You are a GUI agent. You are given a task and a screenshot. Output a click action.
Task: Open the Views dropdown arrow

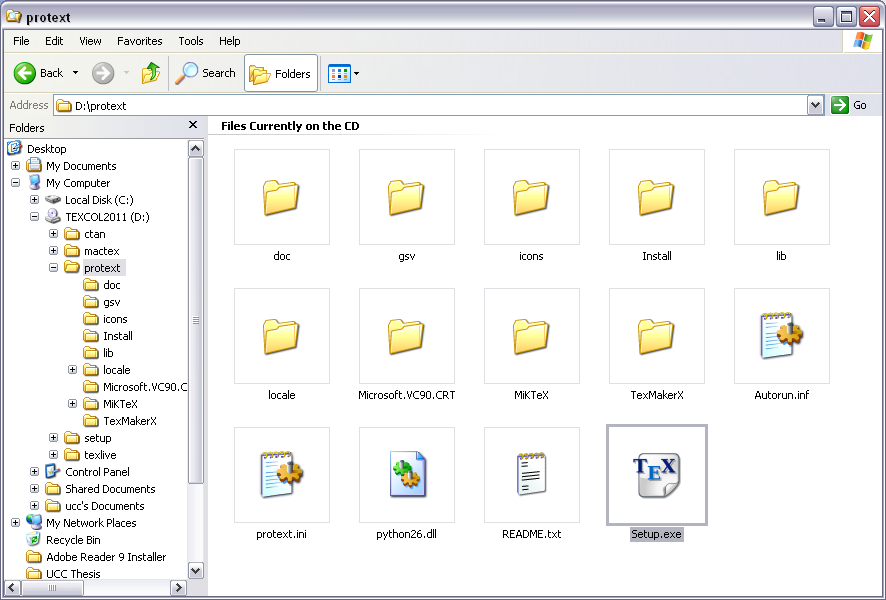tap(357, 73)
